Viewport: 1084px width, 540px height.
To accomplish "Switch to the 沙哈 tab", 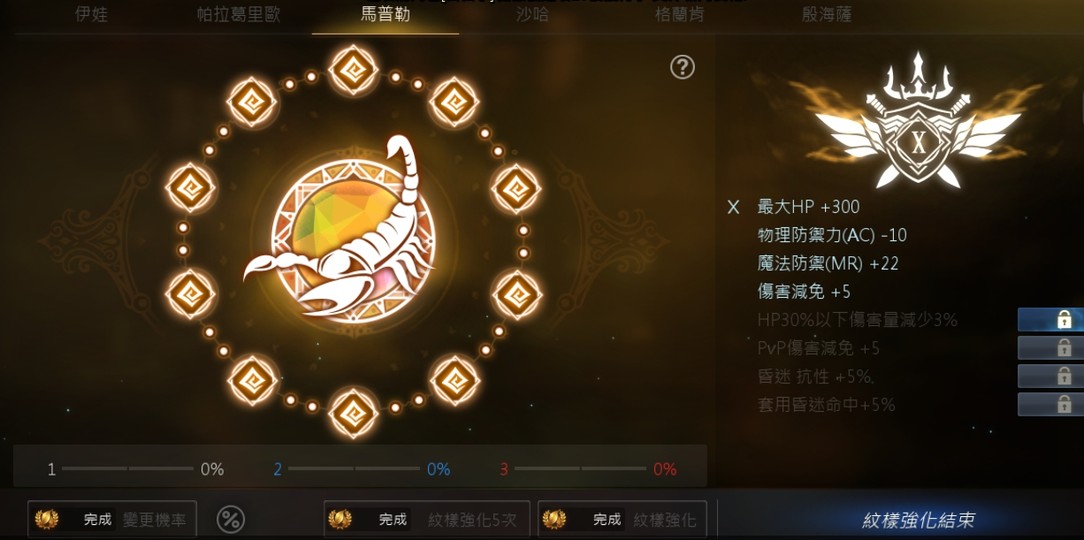I will pos(532,15).
